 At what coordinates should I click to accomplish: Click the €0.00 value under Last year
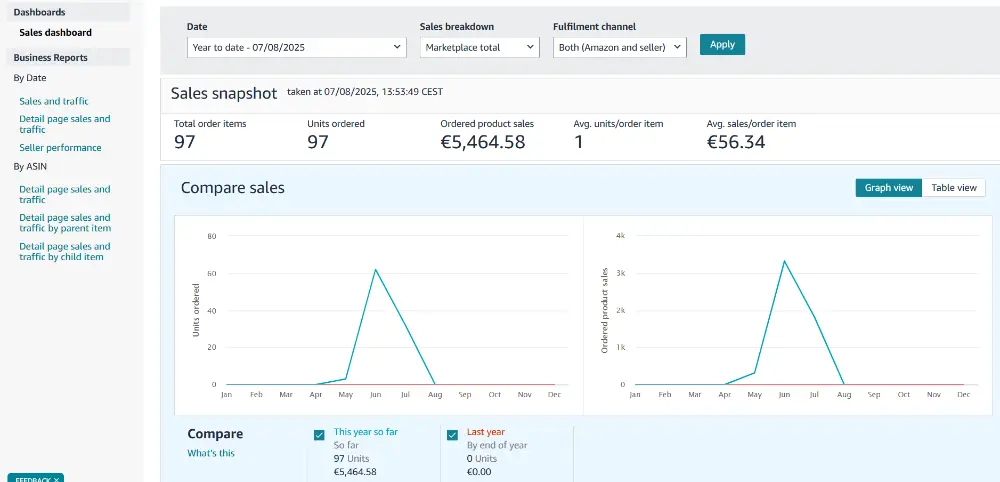(x=479, y=472)
